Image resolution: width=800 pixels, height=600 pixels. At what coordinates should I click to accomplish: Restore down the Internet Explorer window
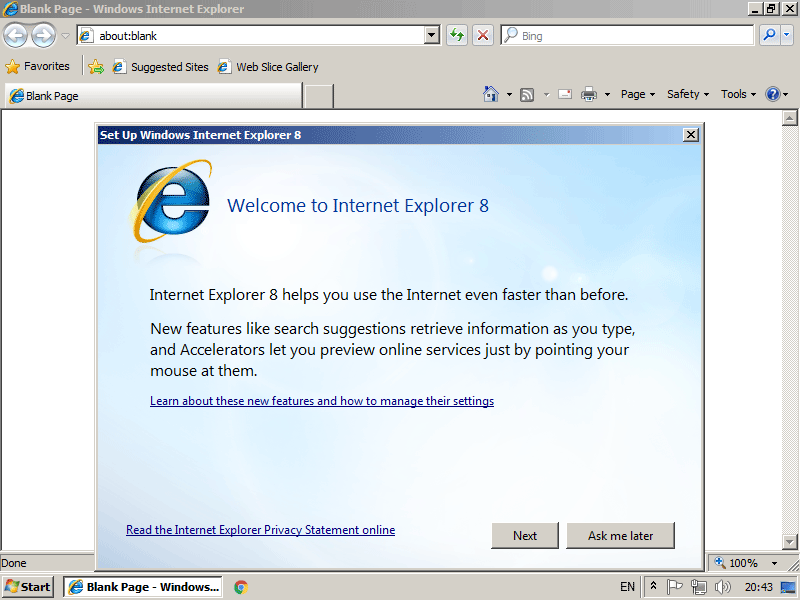point(770,9)
